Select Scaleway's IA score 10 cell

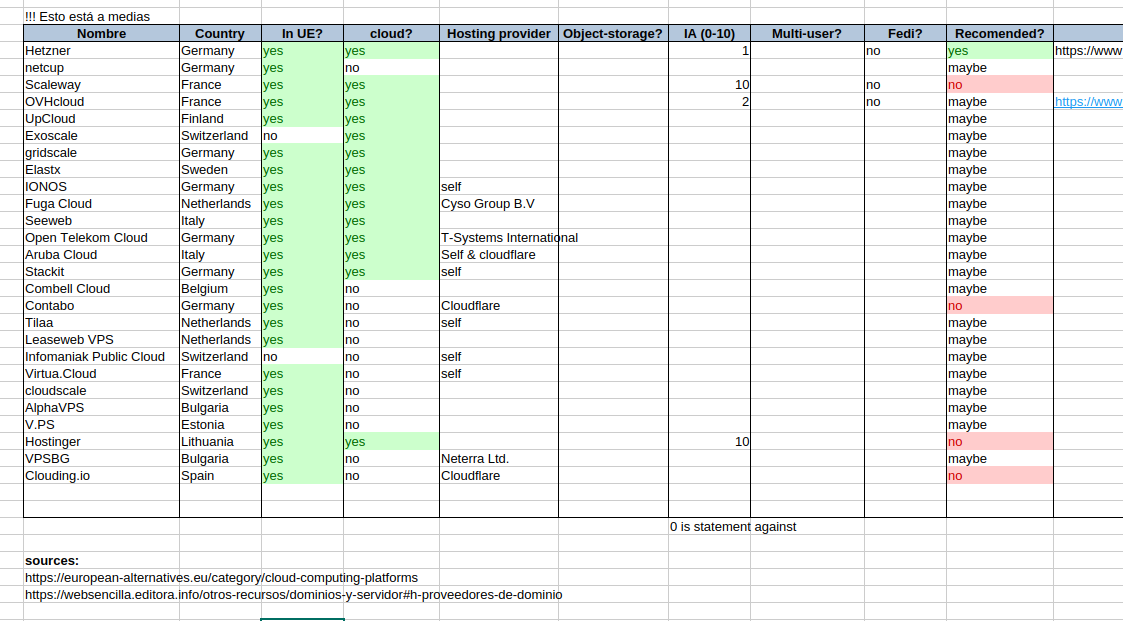tap(709, 85)
